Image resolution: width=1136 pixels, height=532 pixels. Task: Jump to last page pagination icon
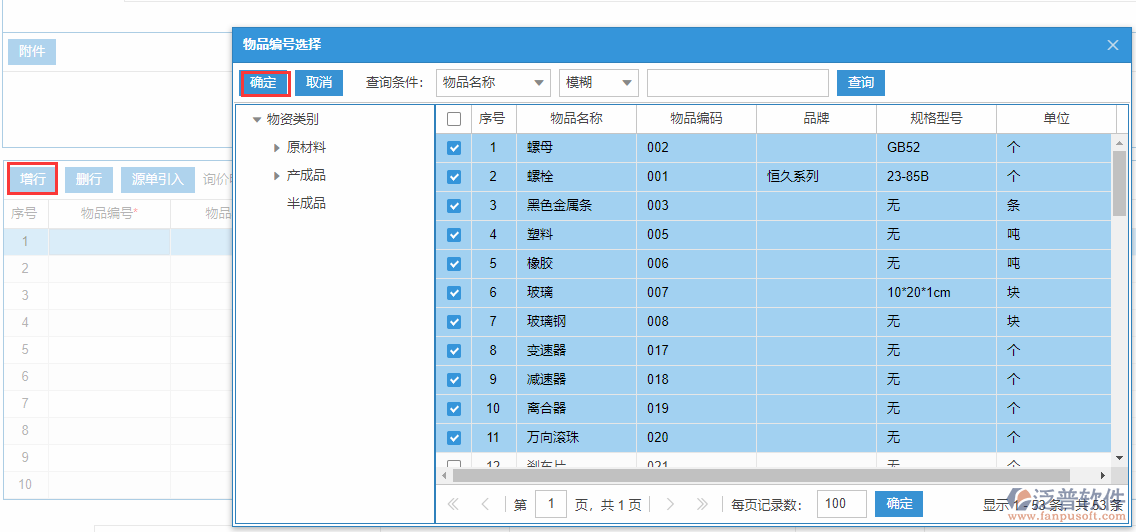tap(702, 505)
